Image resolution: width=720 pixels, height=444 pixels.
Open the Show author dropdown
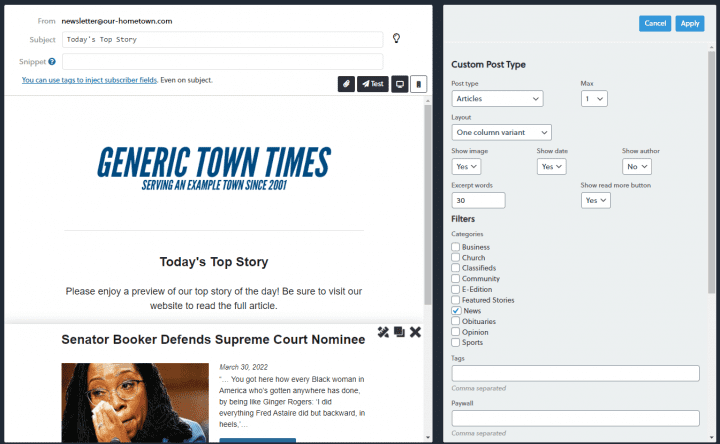[x=637, y=166]
